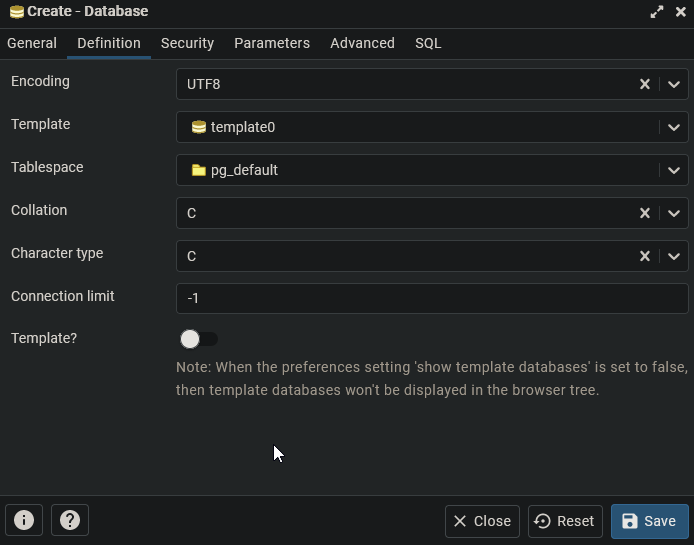Expand the Character type dropdown arrow
694x545 pixels.
coord(674,256)
